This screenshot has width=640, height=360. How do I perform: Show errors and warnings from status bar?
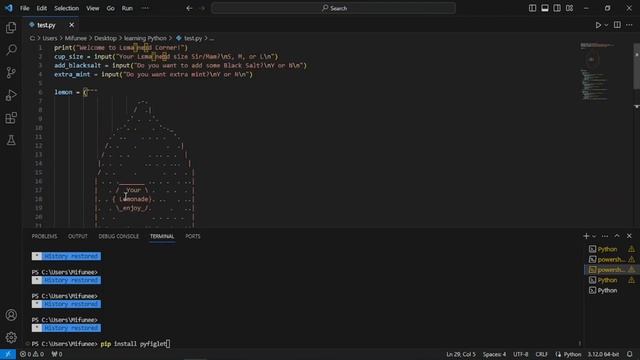tap(32, 354)
